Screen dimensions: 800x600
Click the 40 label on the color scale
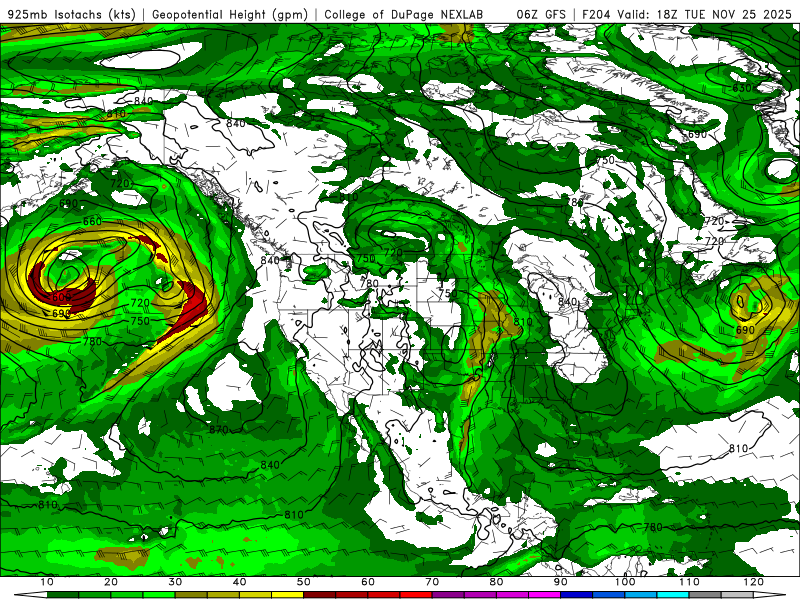239,582
